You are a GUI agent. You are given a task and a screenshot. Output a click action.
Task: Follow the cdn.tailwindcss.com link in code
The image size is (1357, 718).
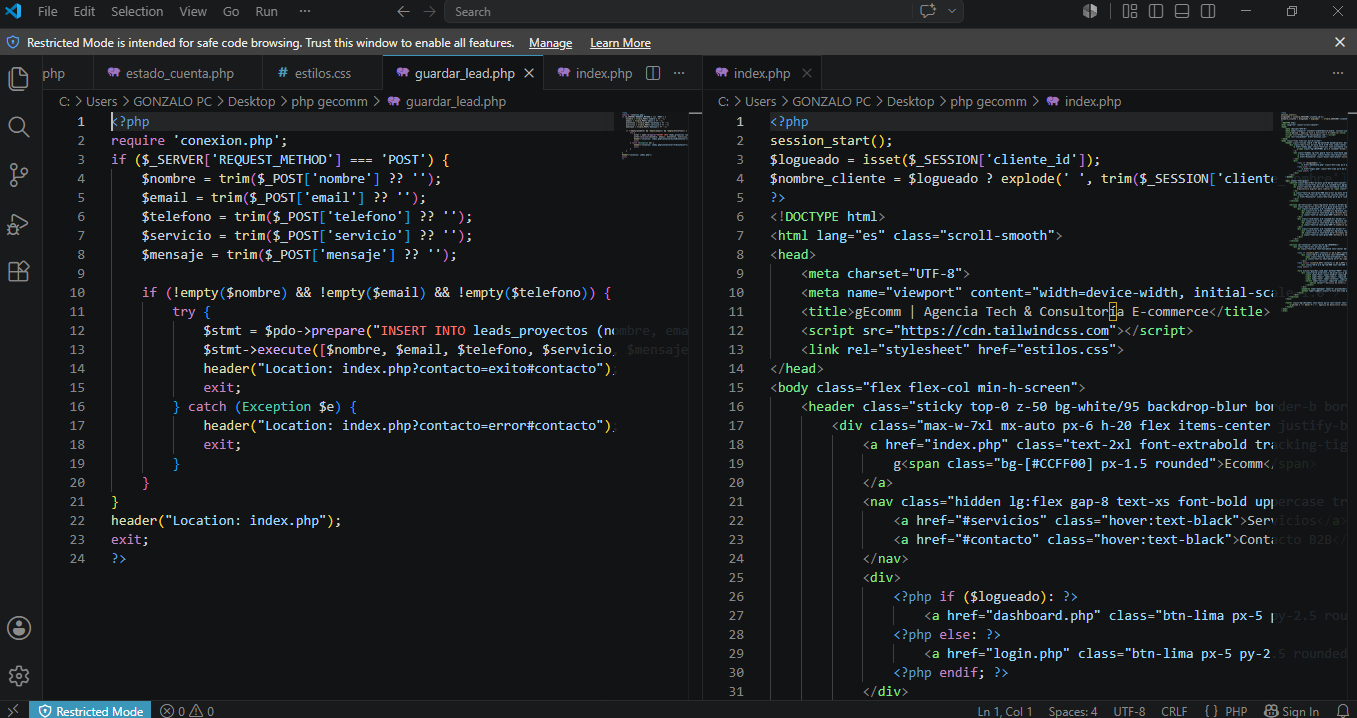1005,330
